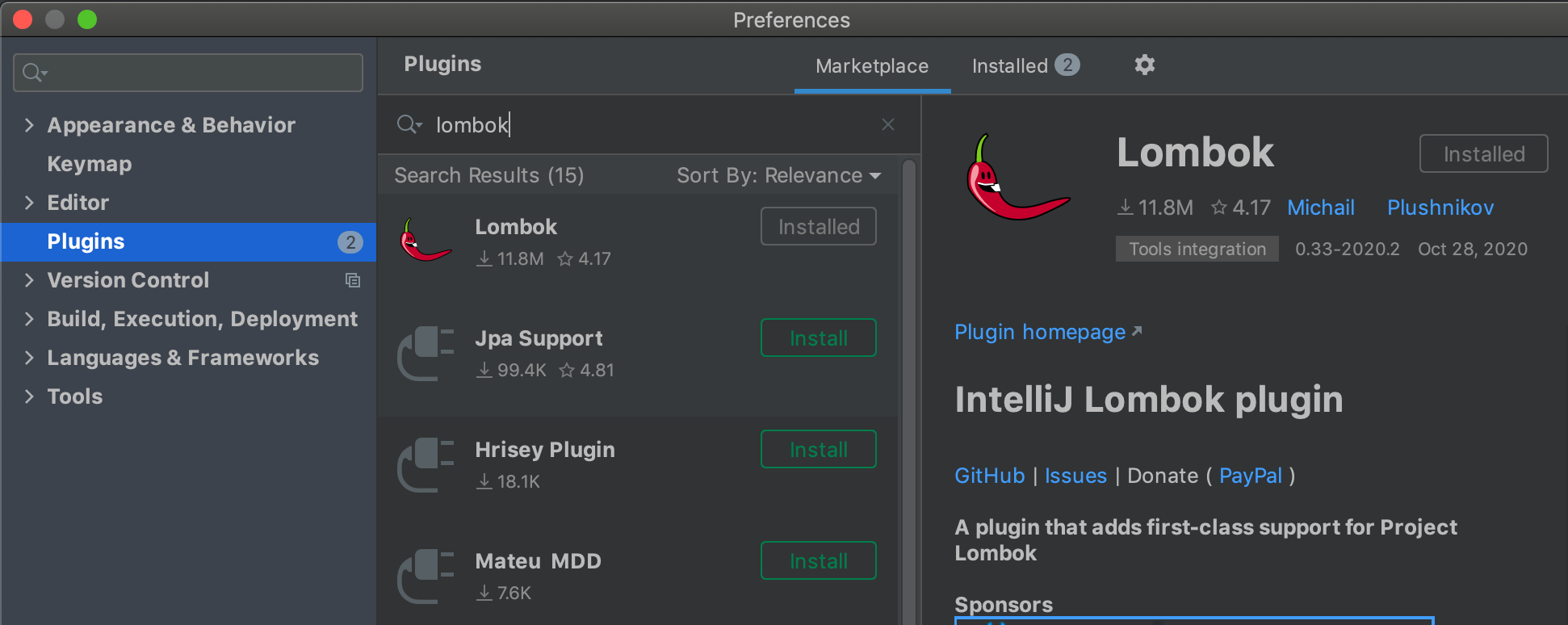Screen dimensions: 1568x625
Task: Click the plugin search magnifier icon
Action: [x=408, y=124]
